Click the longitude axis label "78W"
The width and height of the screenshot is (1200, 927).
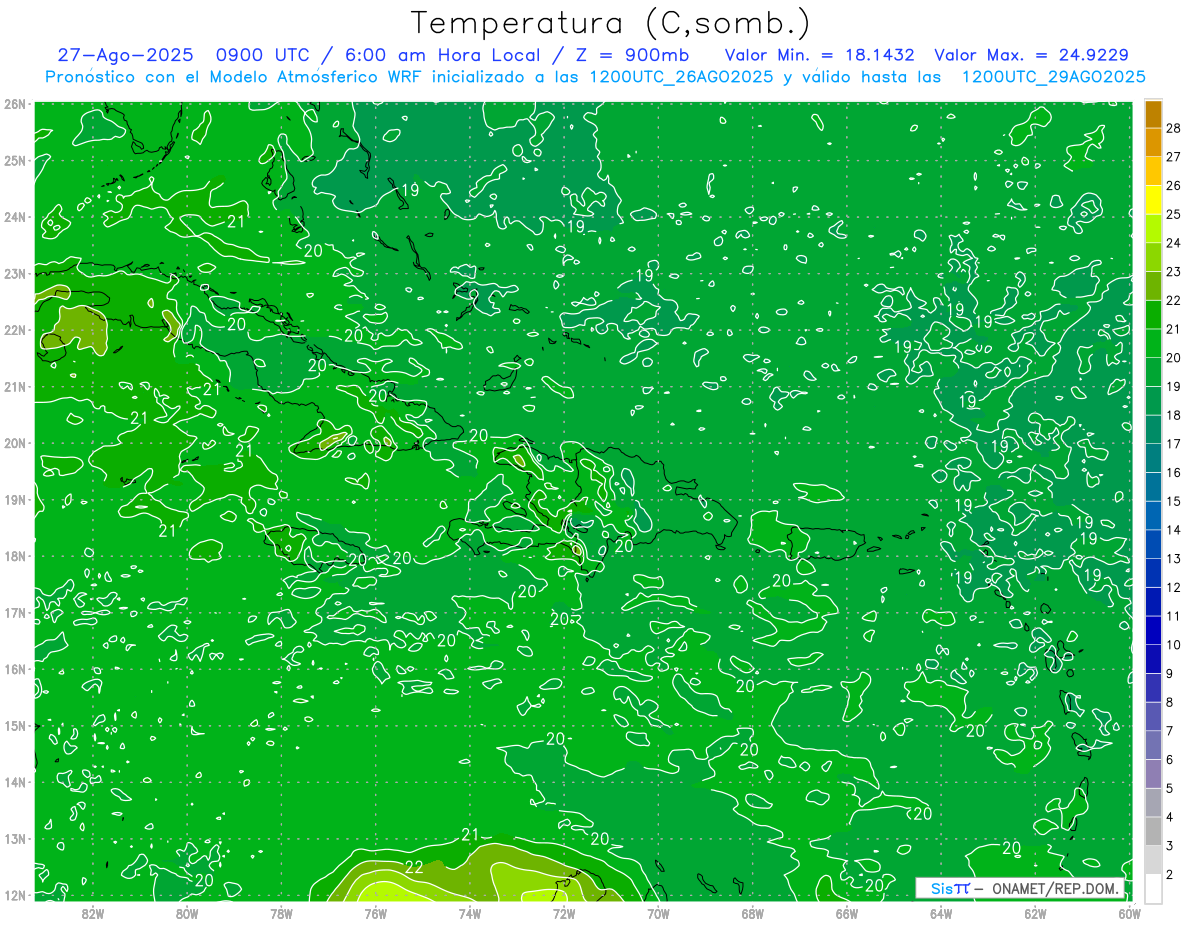pos(281,913)
